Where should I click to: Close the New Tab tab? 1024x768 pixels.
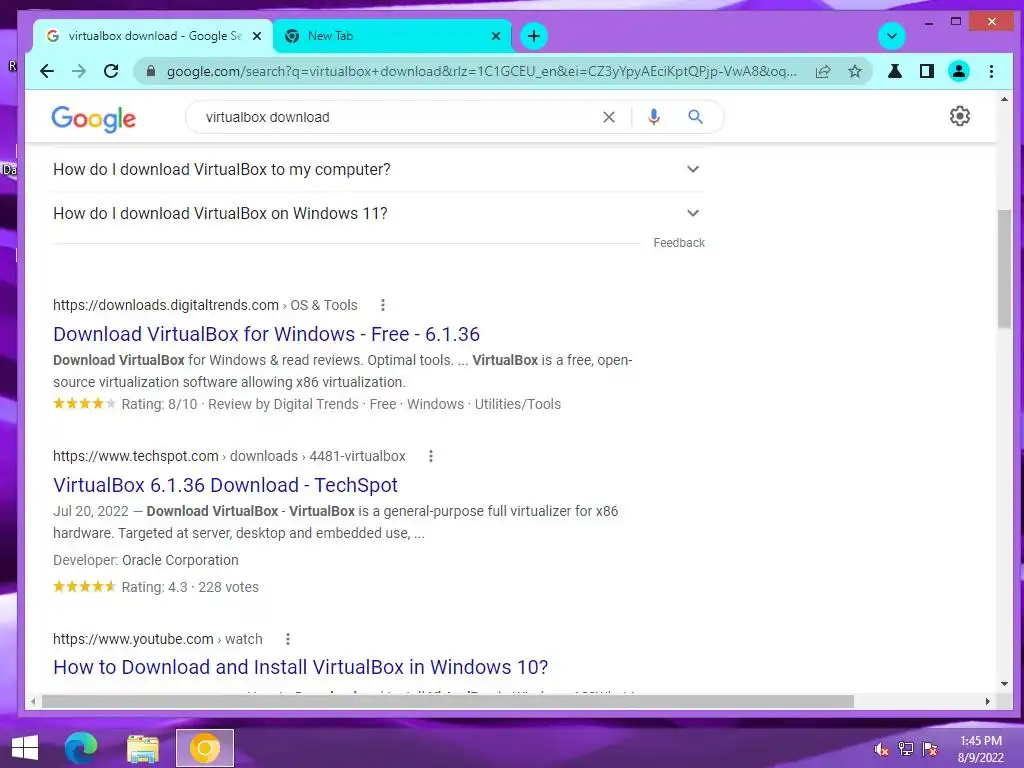(x=496, y=36)
